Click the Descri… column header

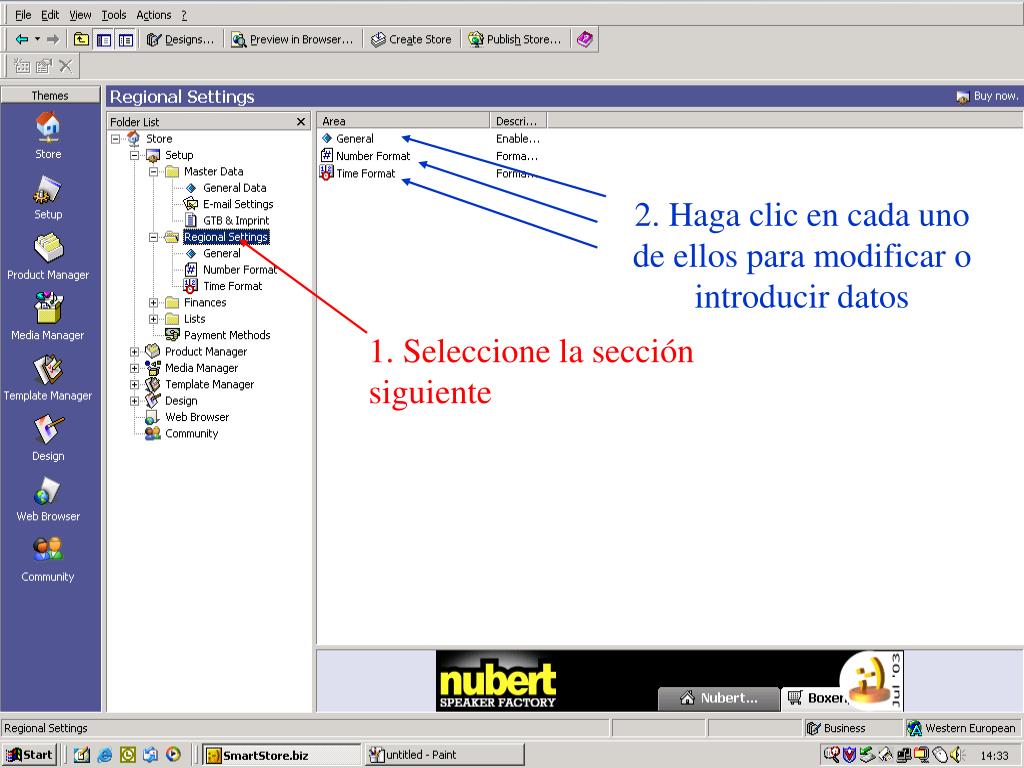[x=518, y=121]
